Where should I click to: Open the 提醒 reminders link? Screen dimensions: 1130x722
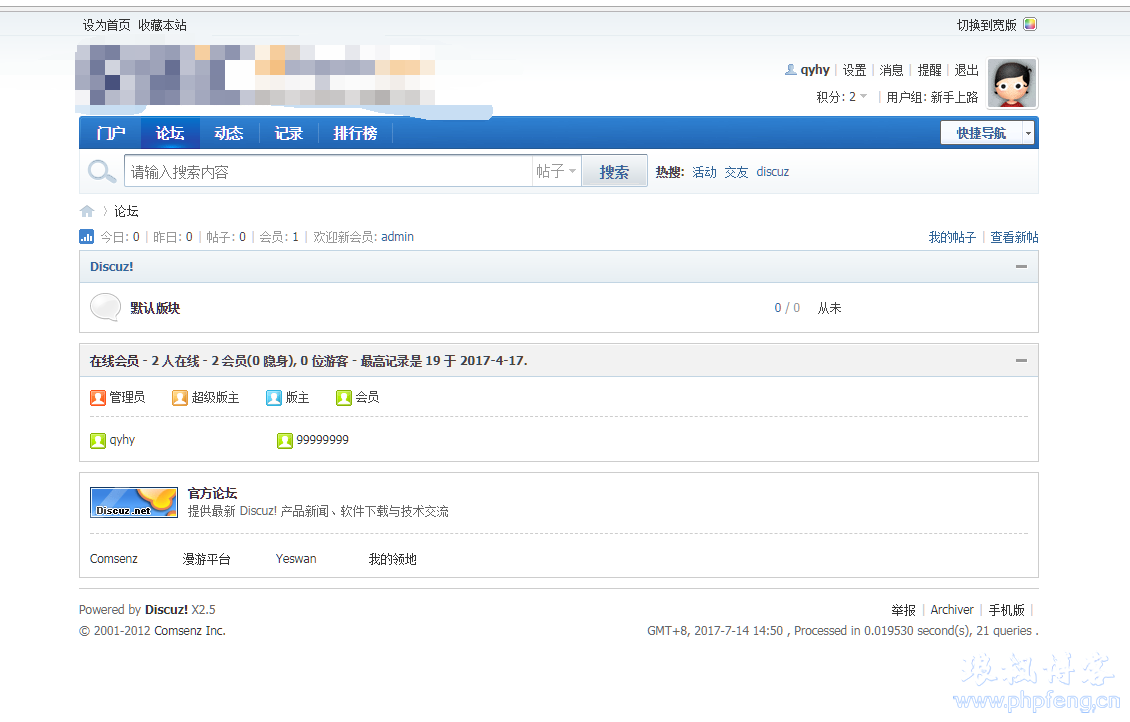(x=930, y=70)
